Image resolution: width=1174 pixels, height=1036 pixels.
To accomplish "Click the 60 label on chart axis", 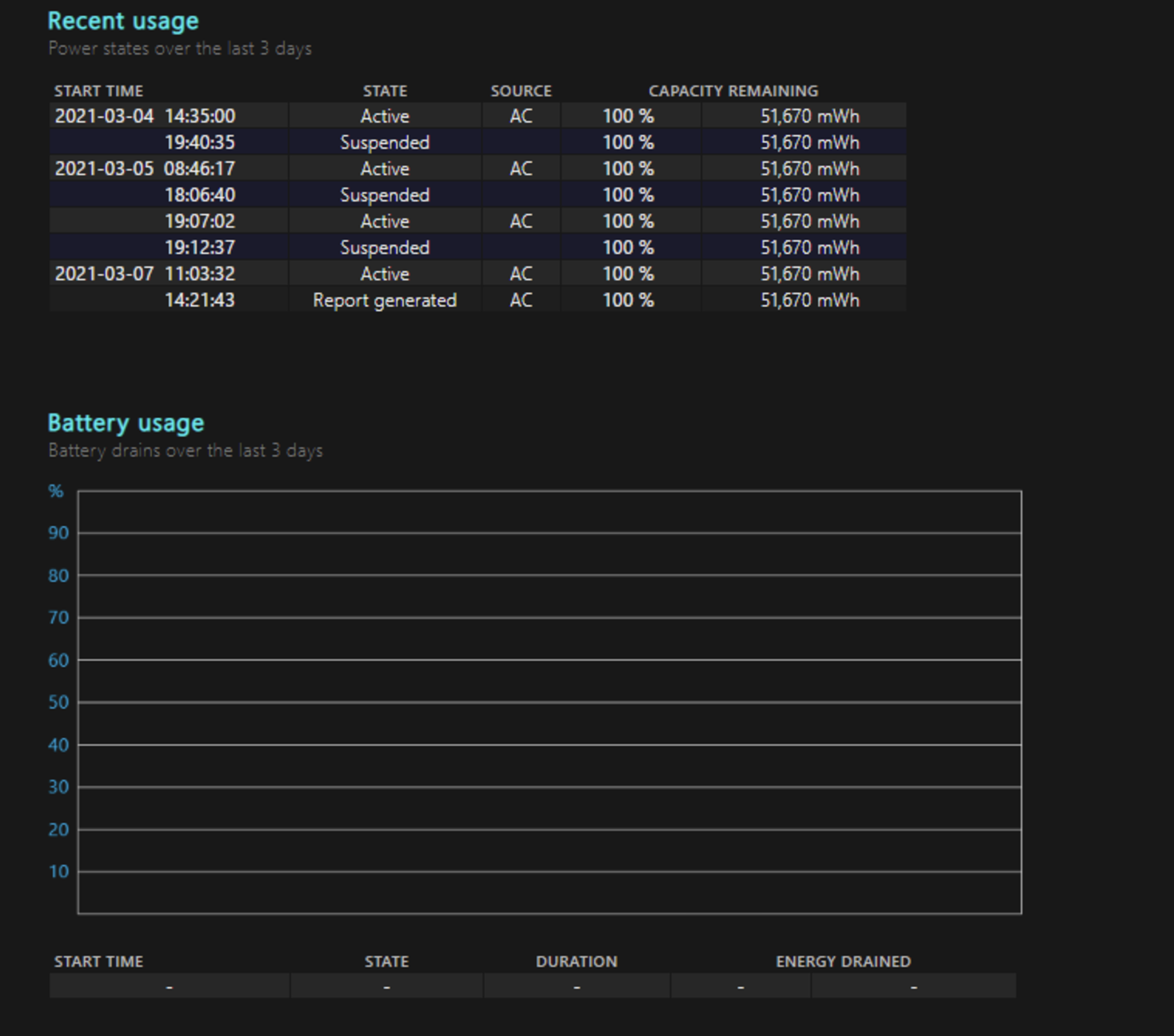I will tap(58, 660).
